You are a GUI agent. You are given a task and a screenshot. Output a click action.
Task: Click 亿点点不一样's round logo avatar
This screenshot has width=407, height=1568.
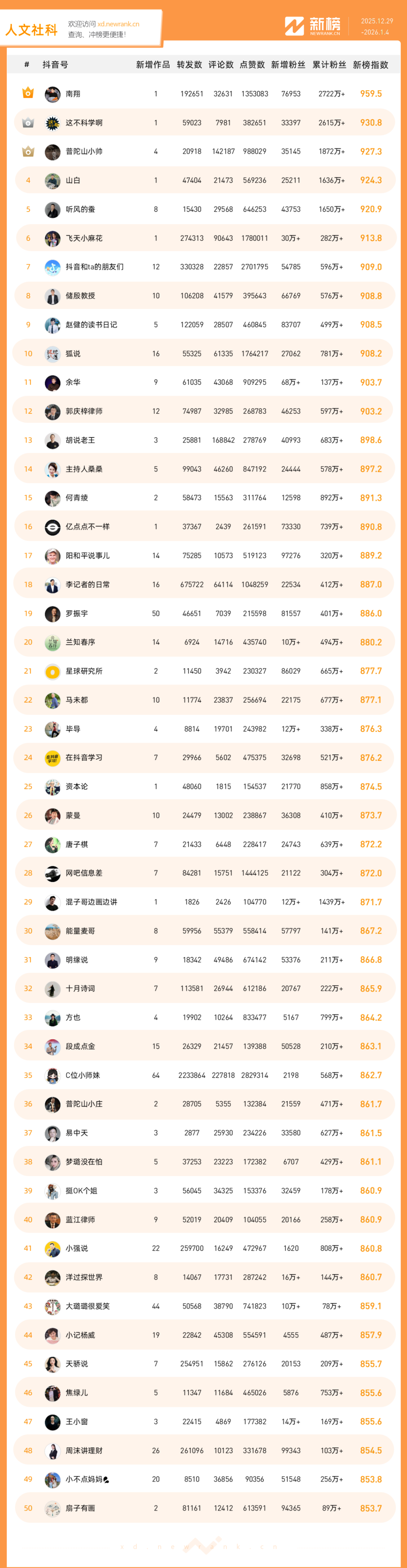click(52, 527)
